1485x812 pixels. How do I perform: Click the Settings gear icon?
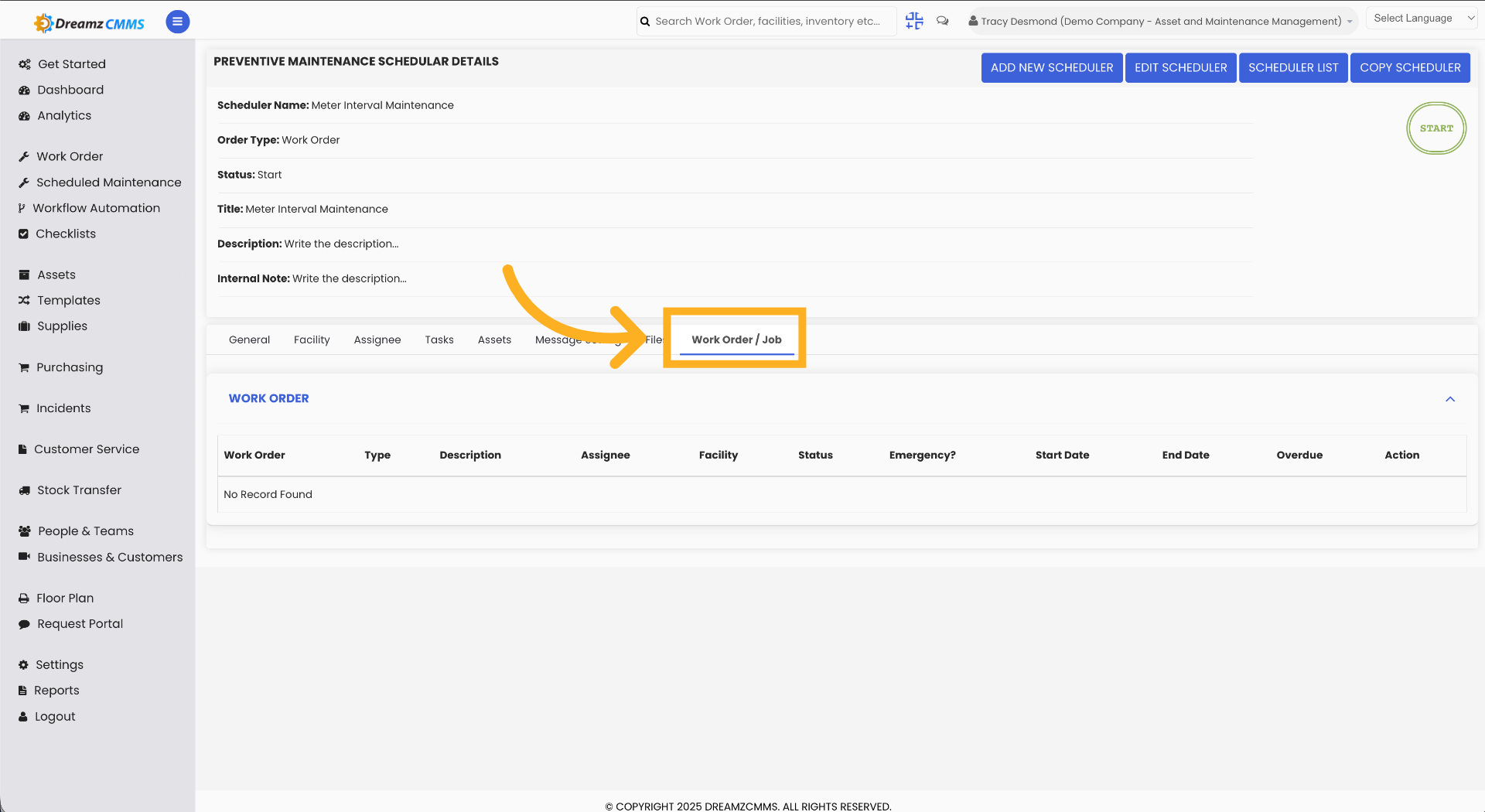23,665
